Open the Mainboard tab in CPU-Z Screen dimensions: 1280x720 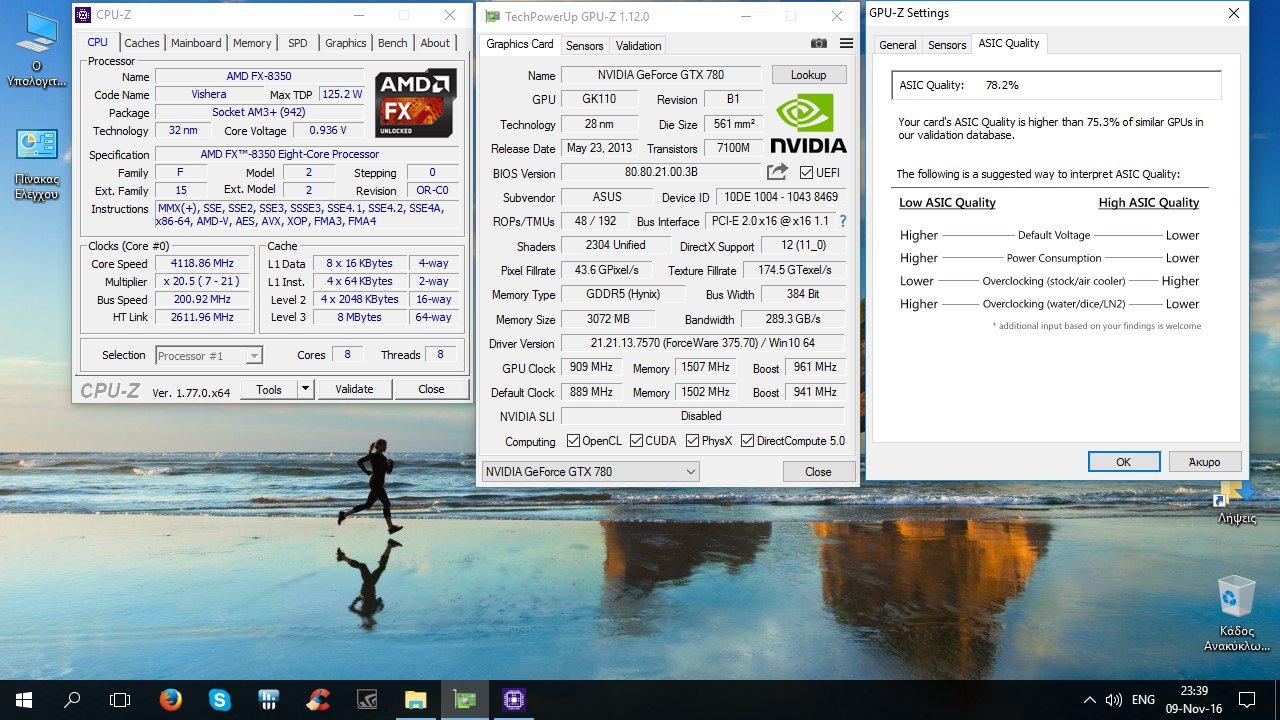click(196, 43)
